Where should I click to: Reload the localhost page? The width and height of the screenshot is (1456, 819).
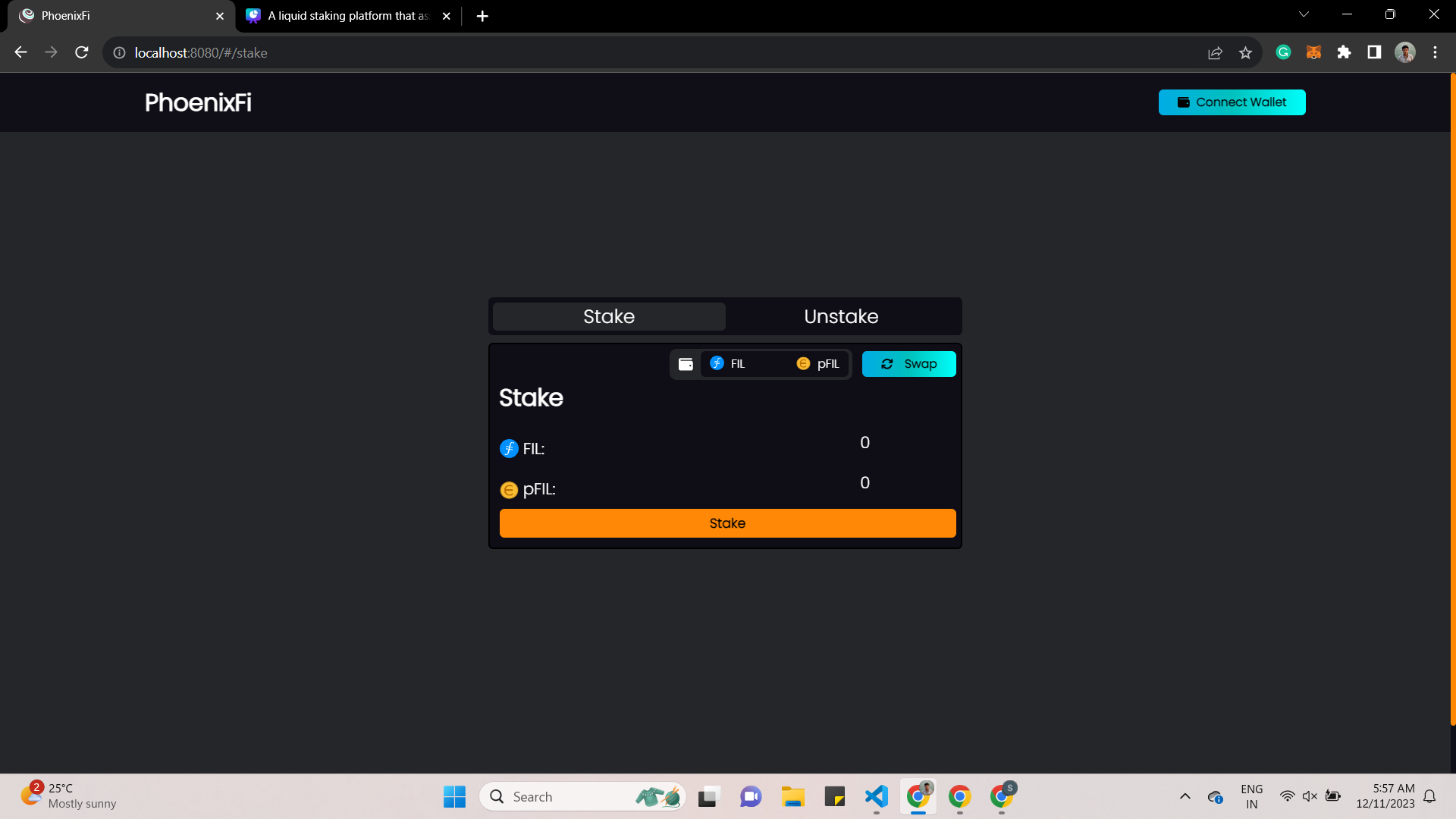pos(82,52)
